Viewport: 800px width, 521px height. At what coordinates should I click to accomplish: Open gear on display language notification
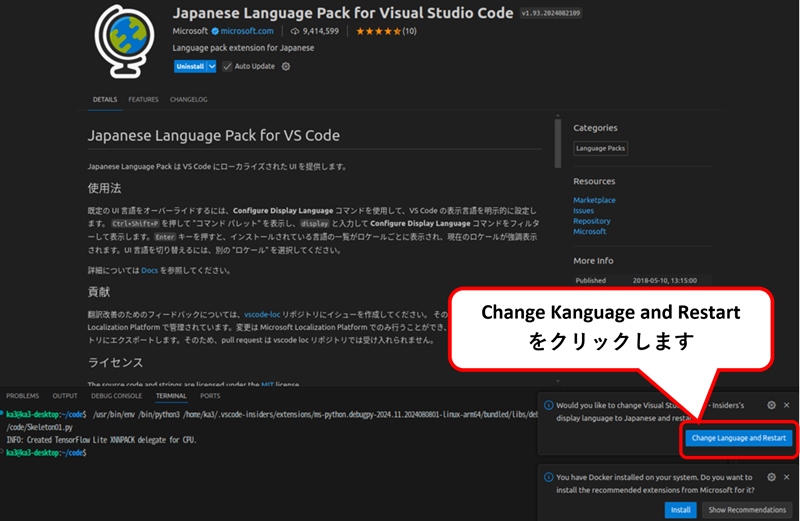[x=771, y=405]
